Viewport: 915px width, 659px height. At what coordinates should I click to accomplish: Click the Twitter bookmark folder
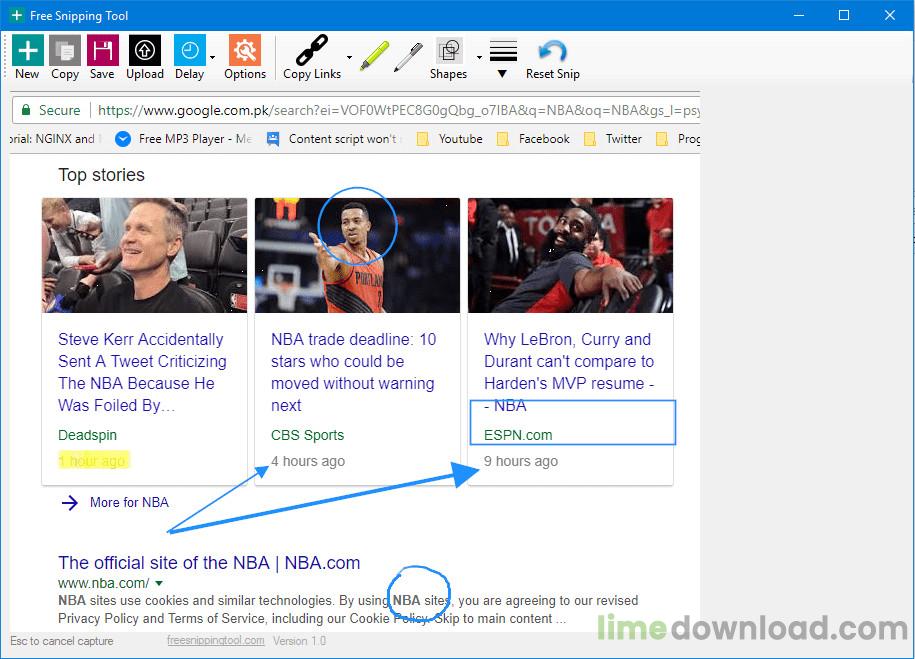click(x=613, y=139)
